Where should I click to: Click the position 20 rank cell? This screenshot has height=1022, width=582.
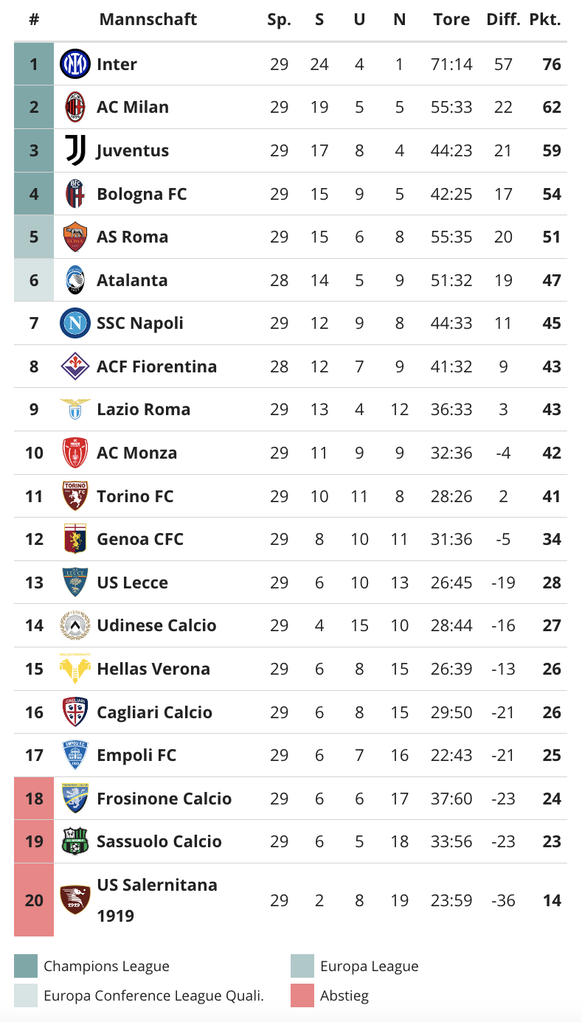(x=34, y=900)
